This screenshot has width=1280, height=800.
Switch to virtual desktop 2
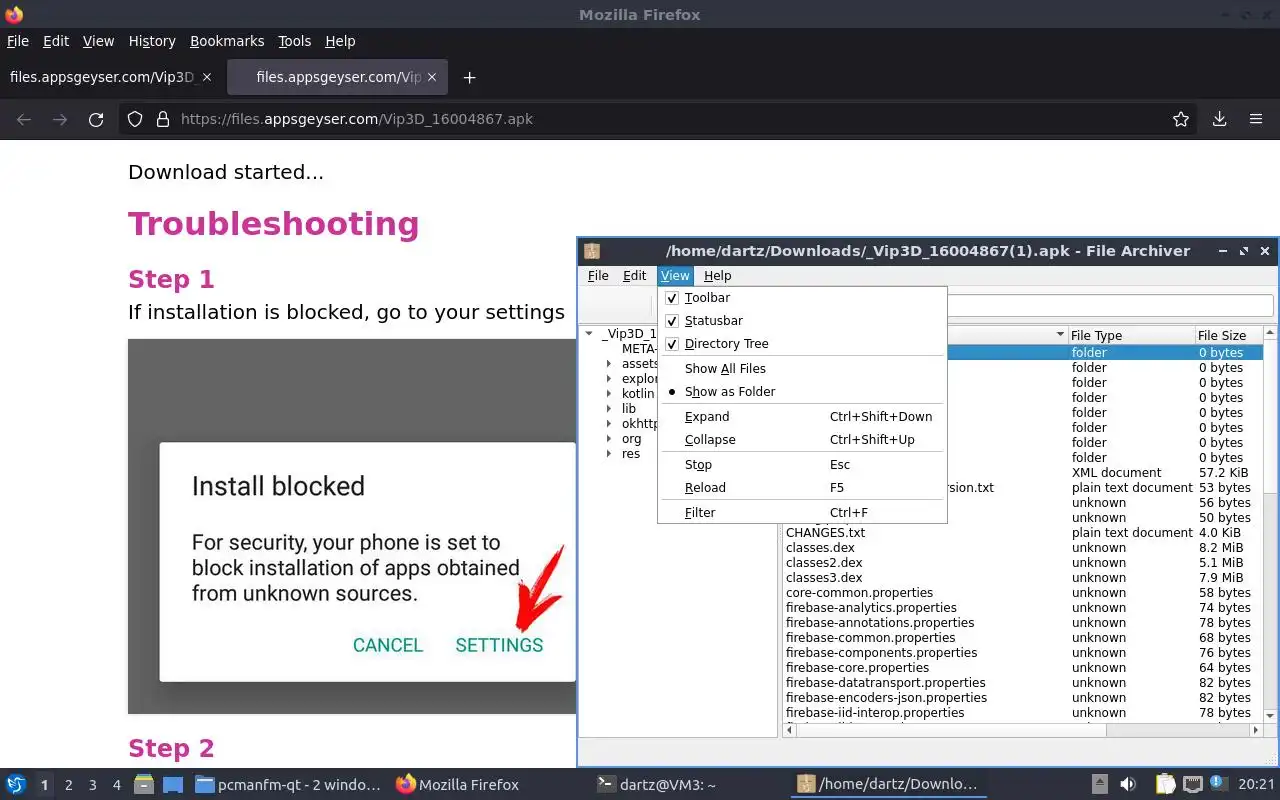[69, 785]
